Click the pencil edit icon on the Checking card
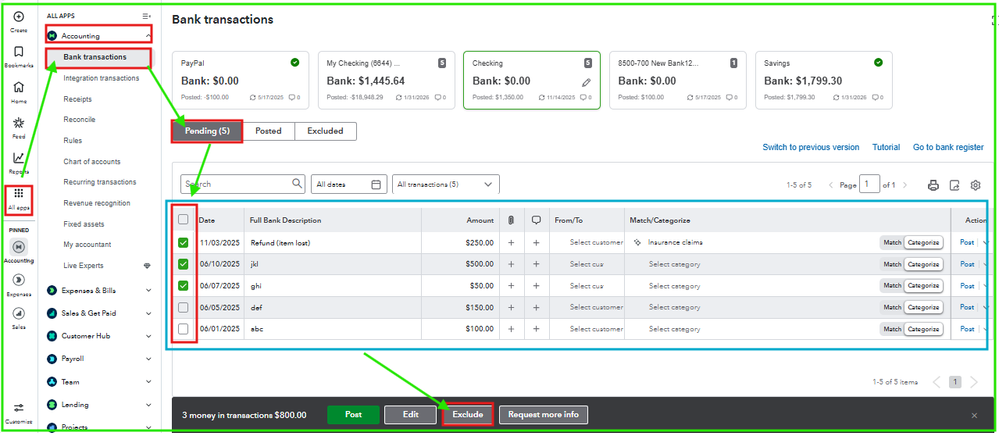Image resolution: width=999 pixels, height=433 pixels. point(587,82)
